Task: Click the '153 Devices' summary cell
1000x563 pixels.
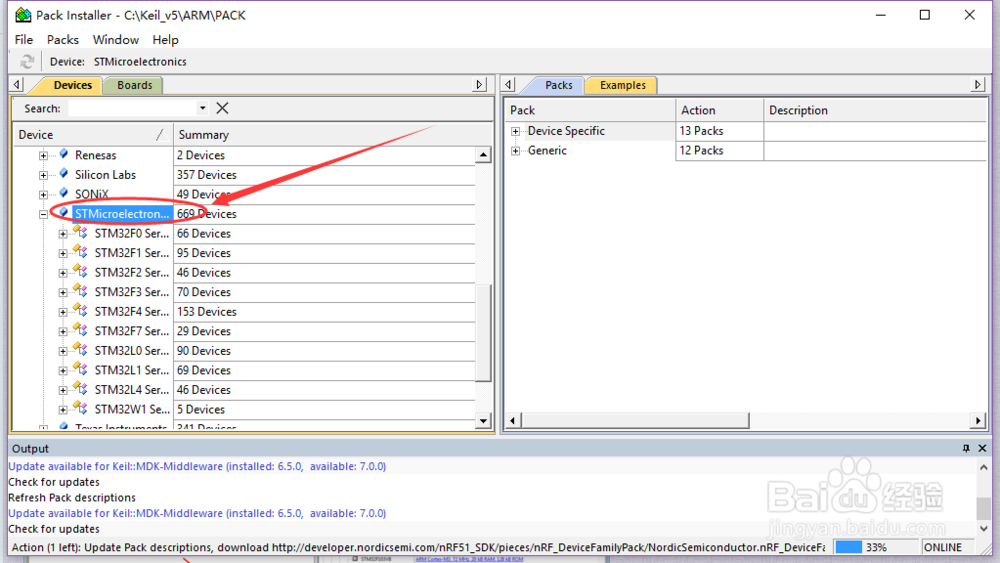Action: (x=325, y=312)
